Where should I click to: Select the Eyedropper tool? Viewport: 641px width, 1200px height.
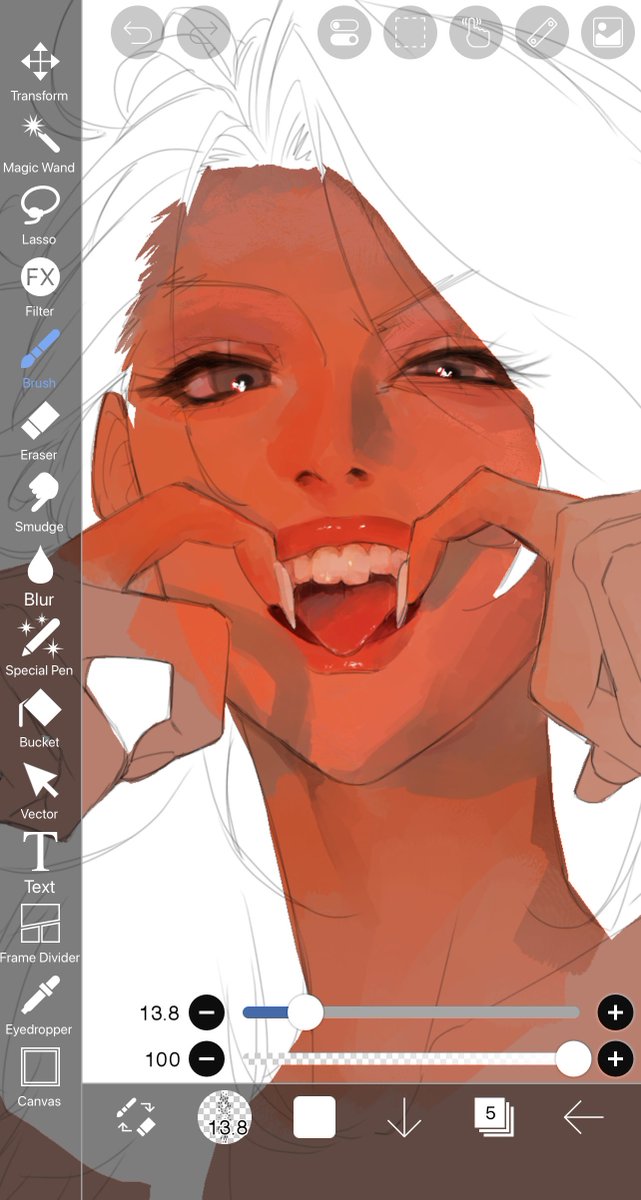tap(40, 1006)
